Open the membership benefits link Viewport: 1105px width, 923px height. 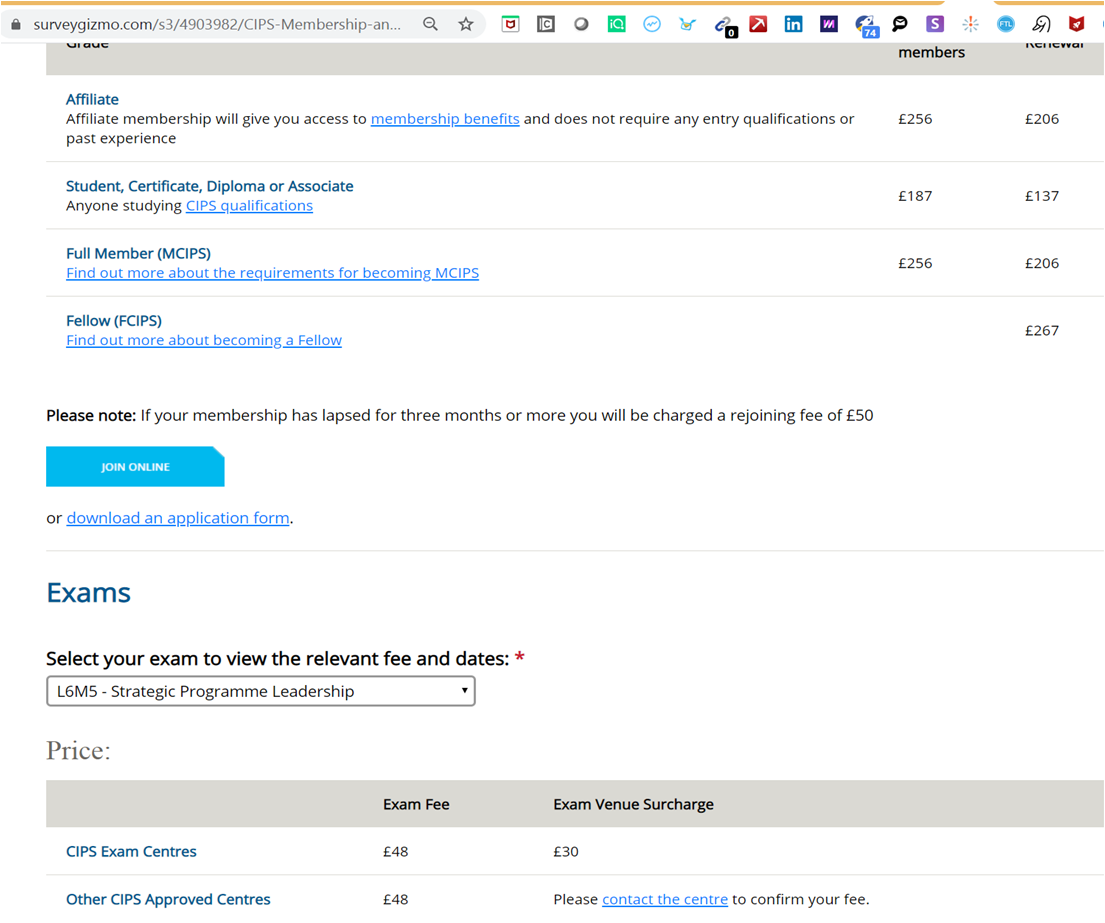445,119
